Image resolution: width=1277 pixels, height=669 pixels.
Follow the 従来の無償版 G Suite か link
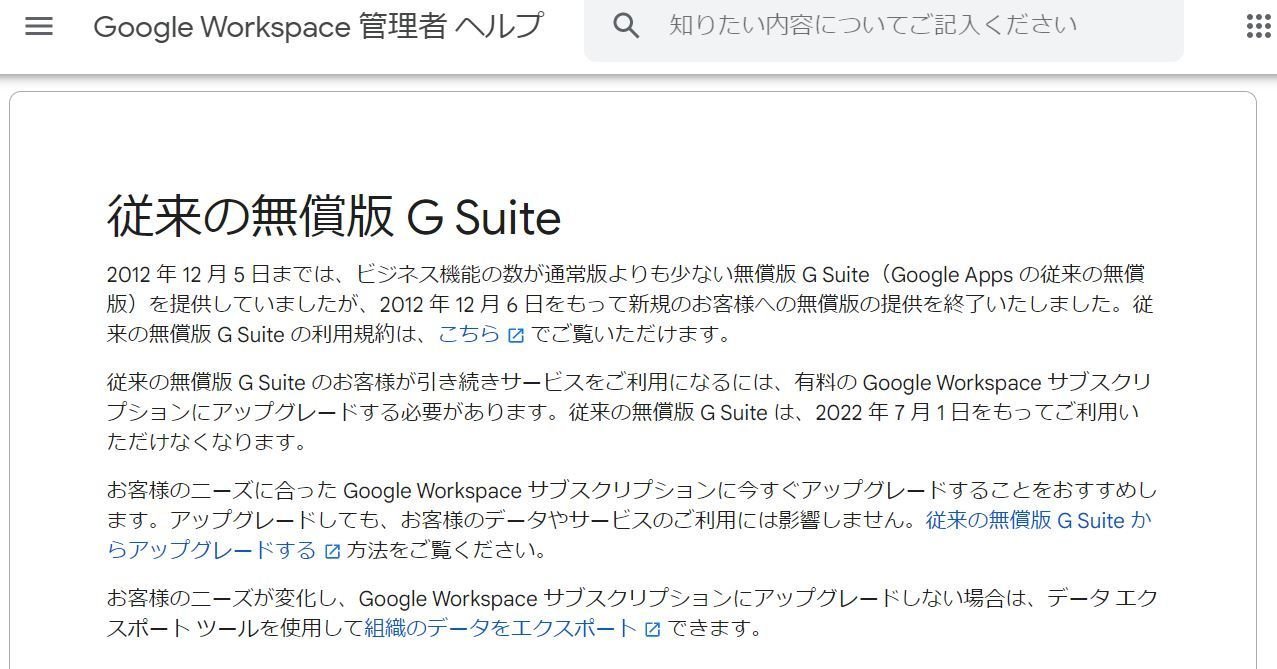click(1038, 520)
